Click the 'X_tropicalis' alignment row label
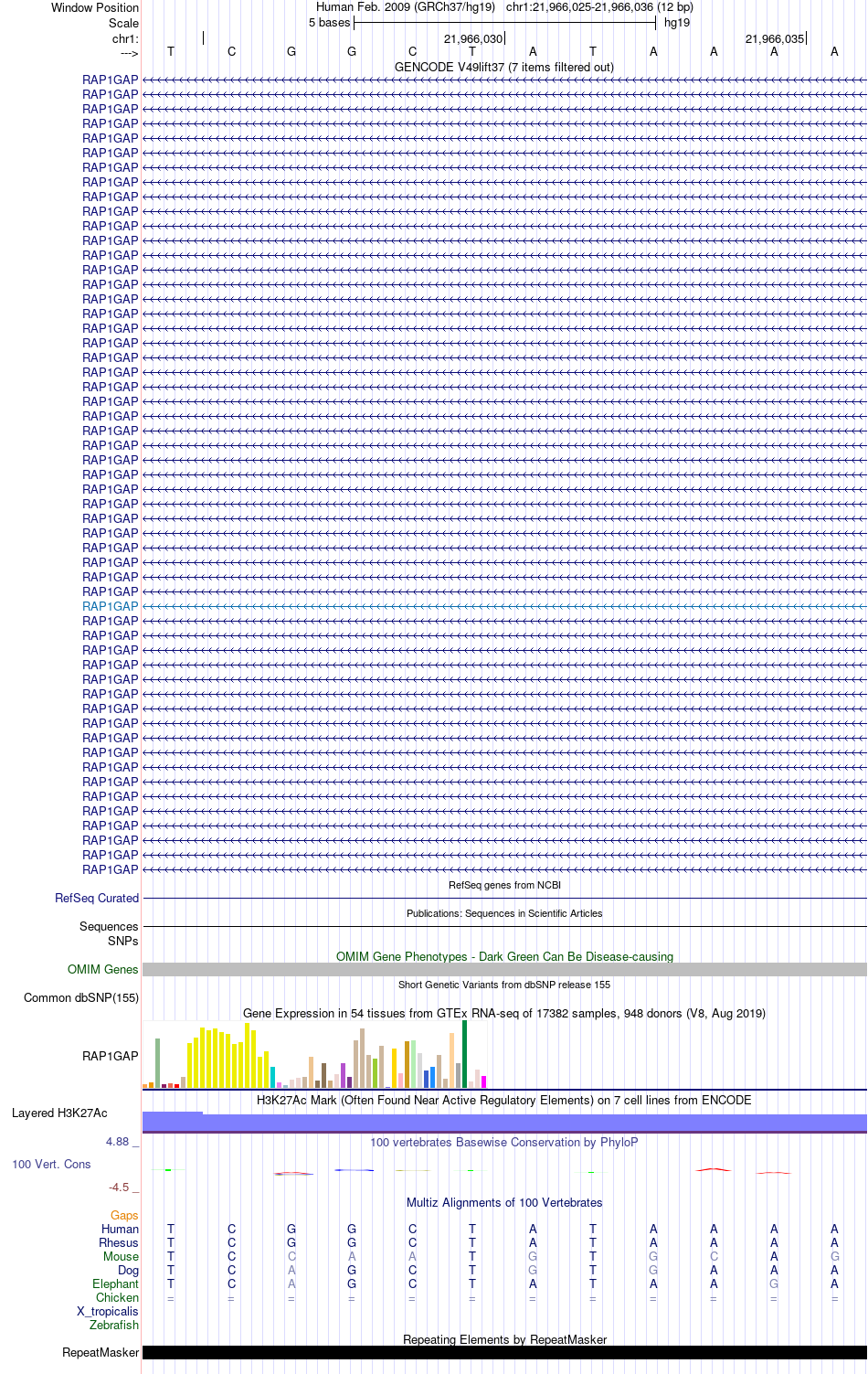 coord(108,1311)
